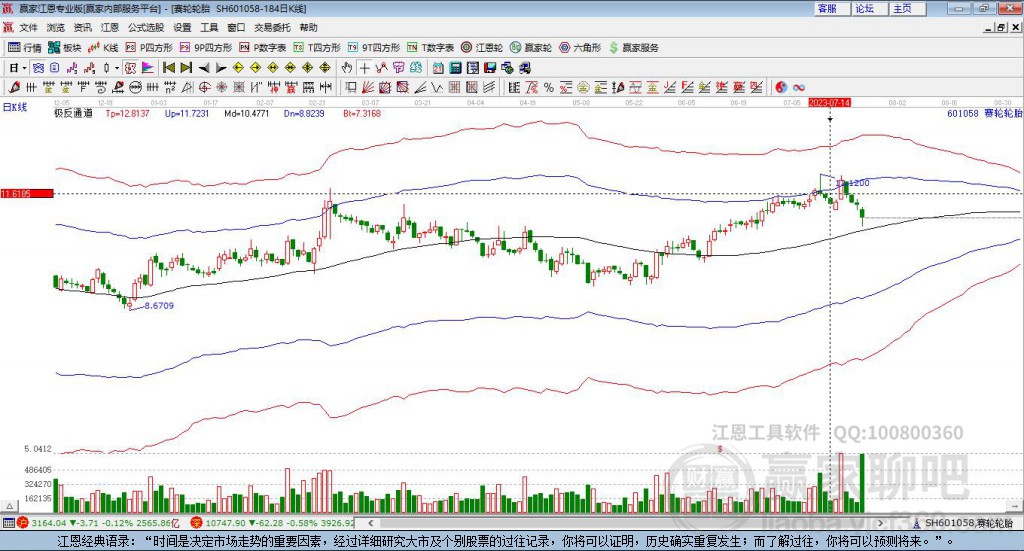
Task: Click the 极反通道 indicator name
Action: point(73,113)
